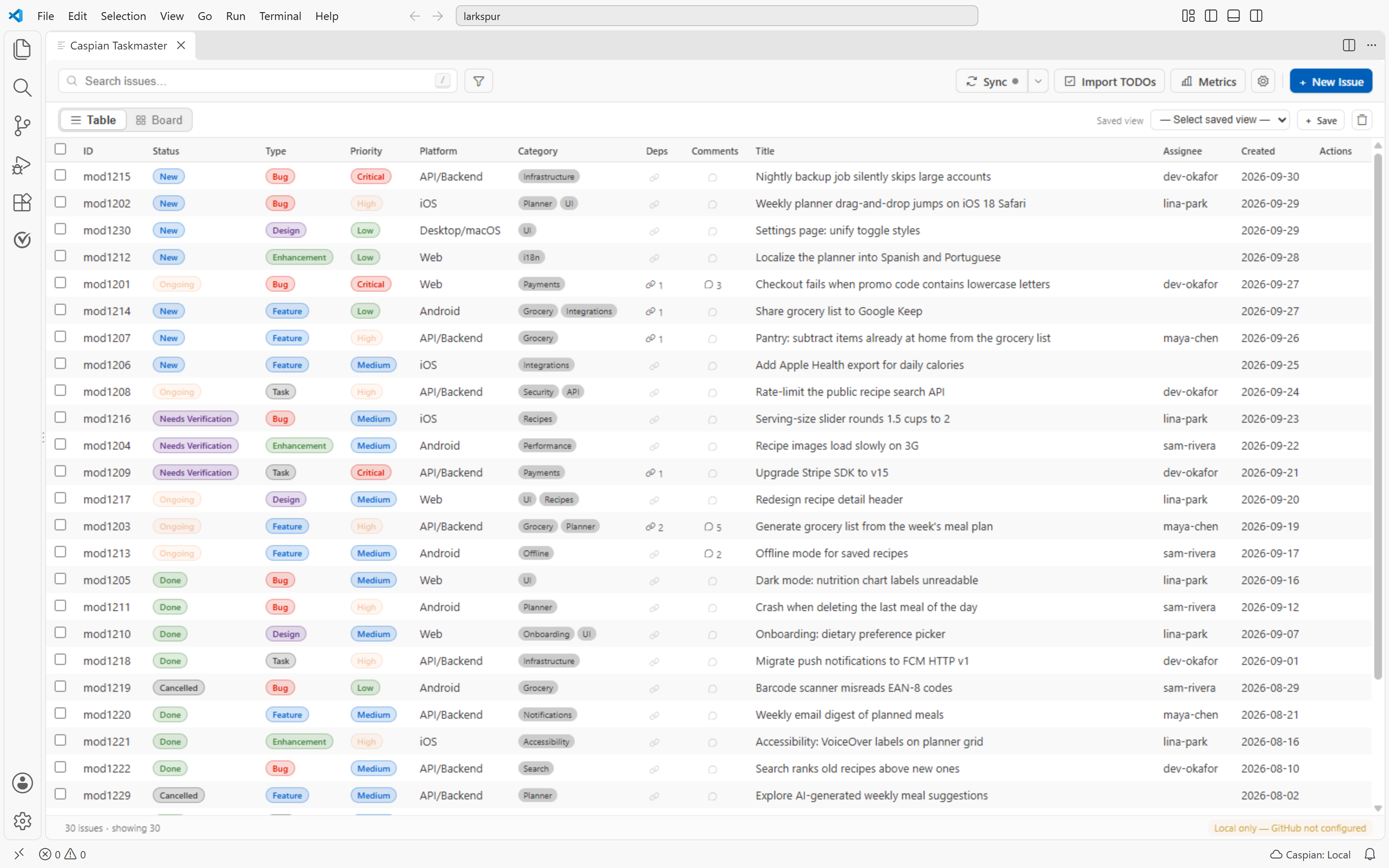The width and height of the screenshot is (1389, 868).
Task: Select the checkbox for mod1208
Action: pyautogui.click(x=60, y=390)
